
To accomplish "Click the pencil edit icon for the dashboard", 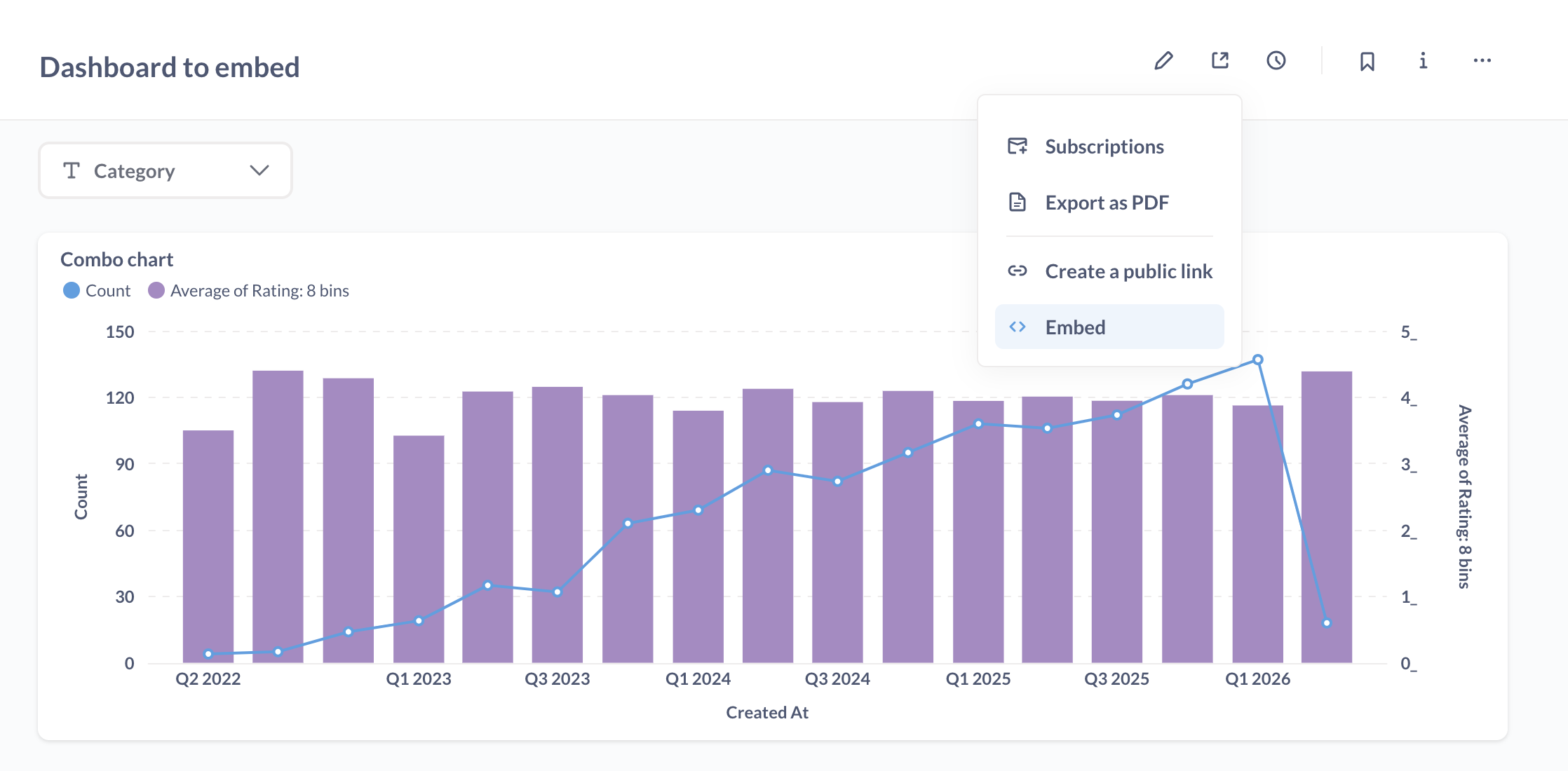I will 1164,61.
